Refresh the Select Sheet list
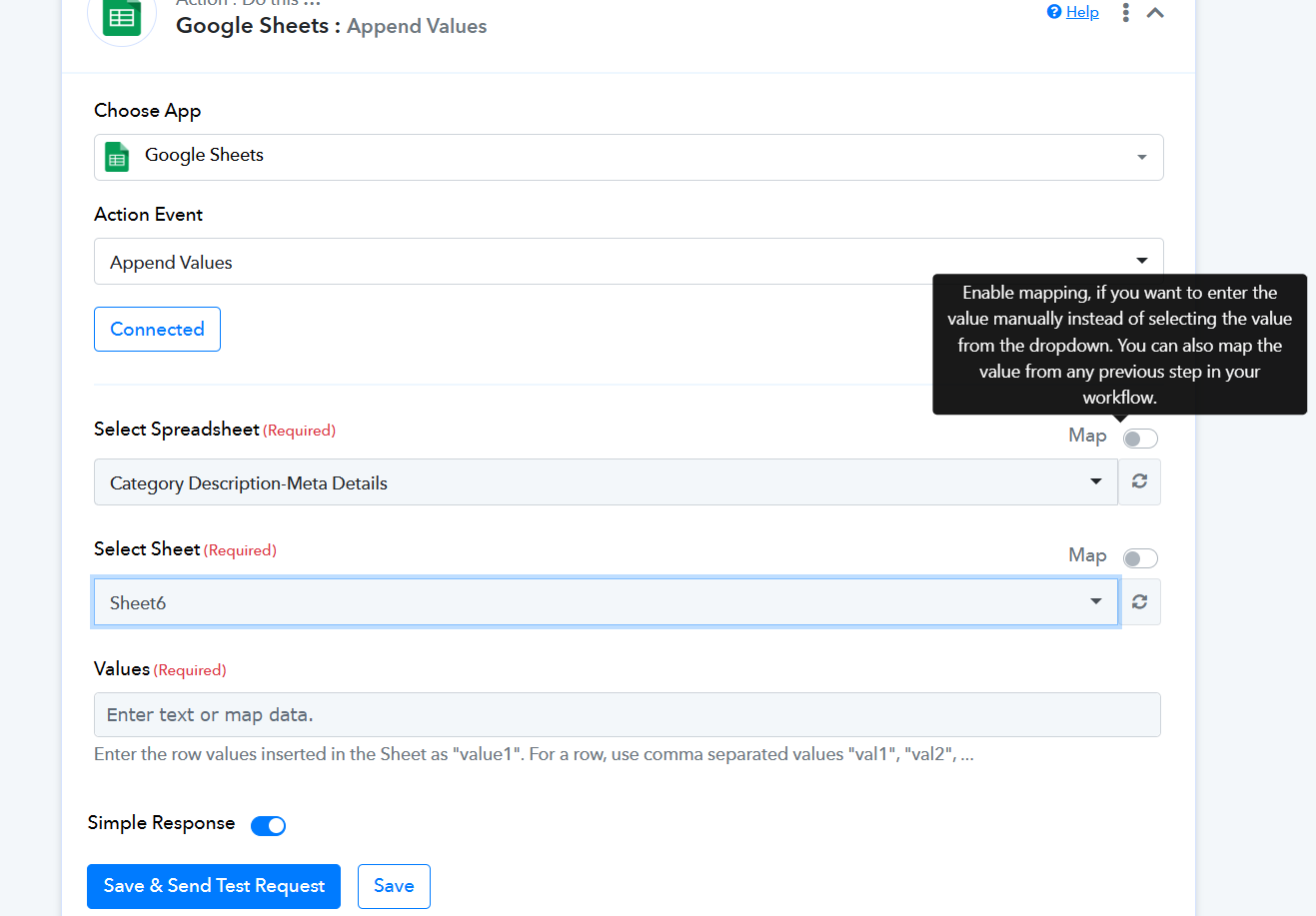Screen dimensions: 1316x916 click(x=1139, y=601)
